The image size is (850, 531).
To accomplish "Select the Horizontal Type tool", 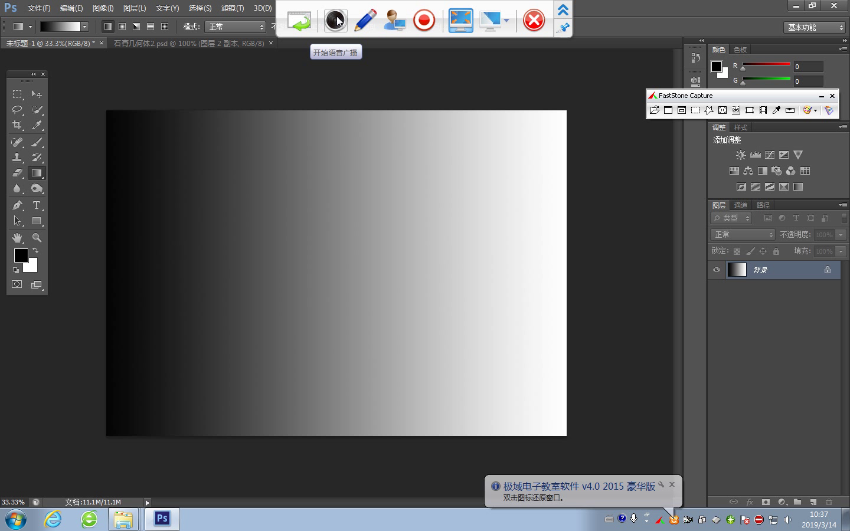I will click(x=36, y=205).
